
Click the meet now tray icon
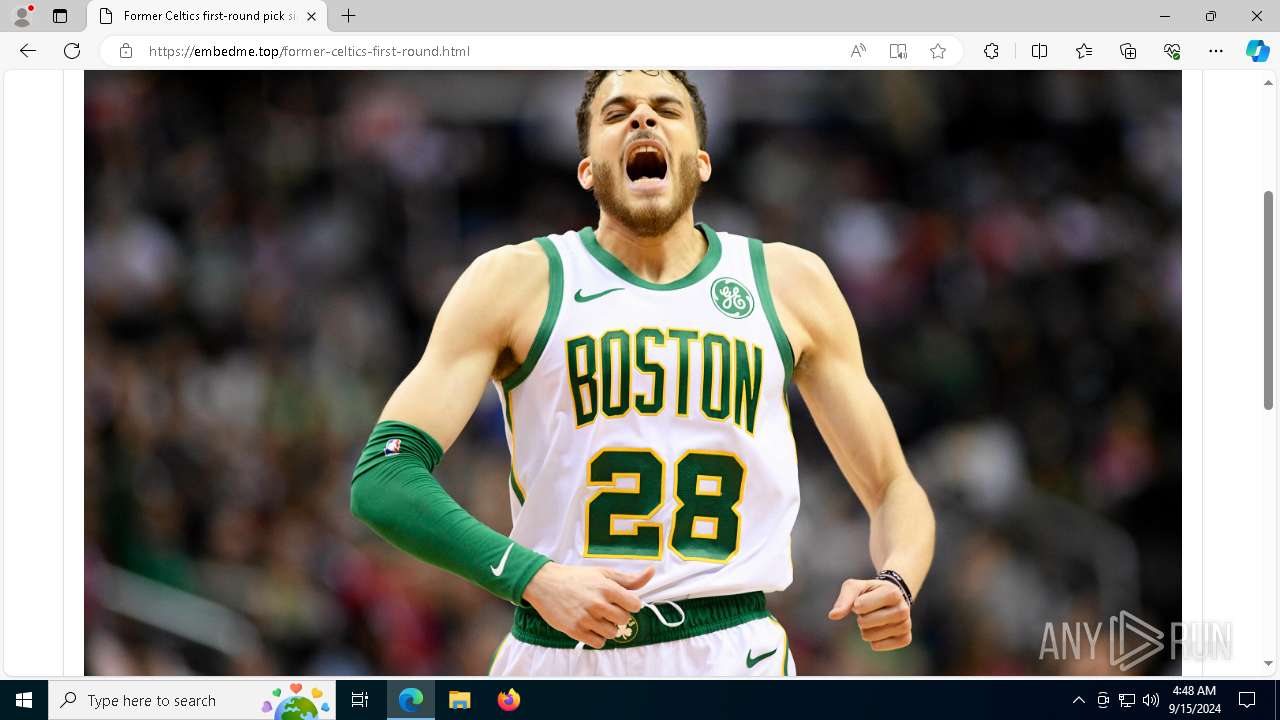point(1103,700)
